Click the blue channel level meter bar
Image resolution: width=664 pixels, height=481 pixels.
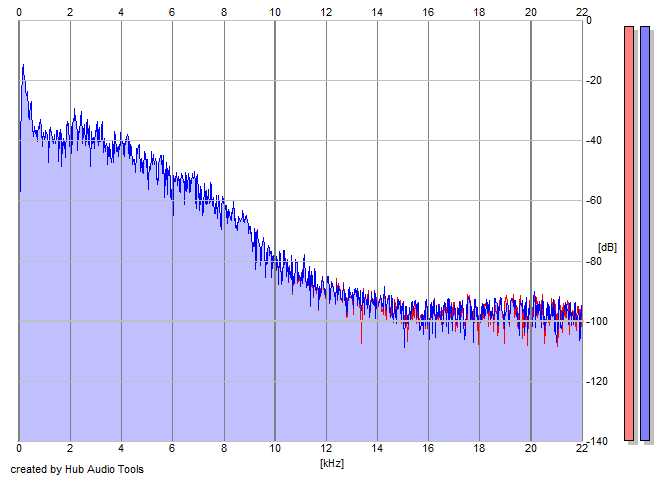click(x=645, y=233)
